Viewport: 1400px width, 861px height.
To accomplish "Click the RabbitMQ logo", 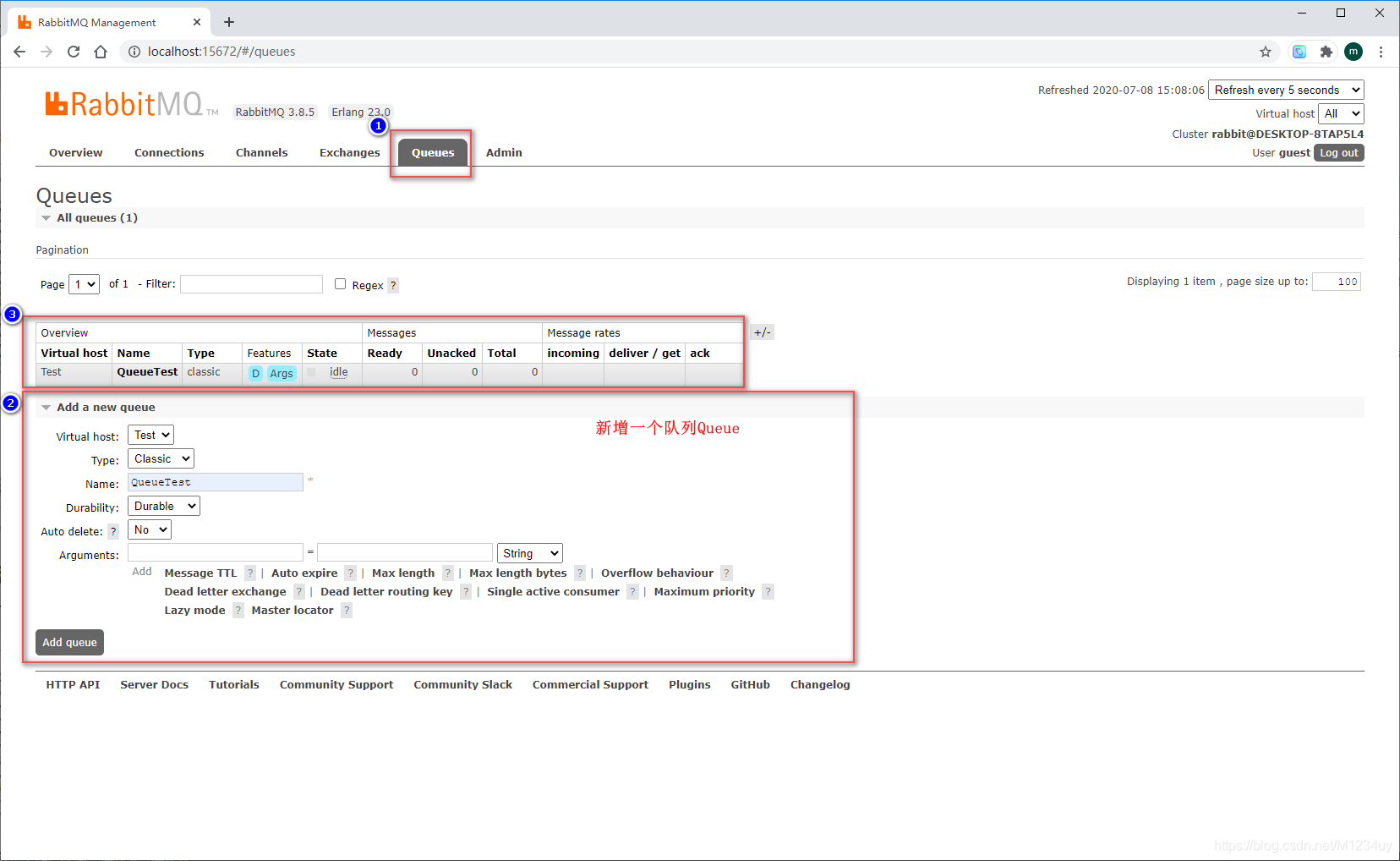I will pos(132,104).
